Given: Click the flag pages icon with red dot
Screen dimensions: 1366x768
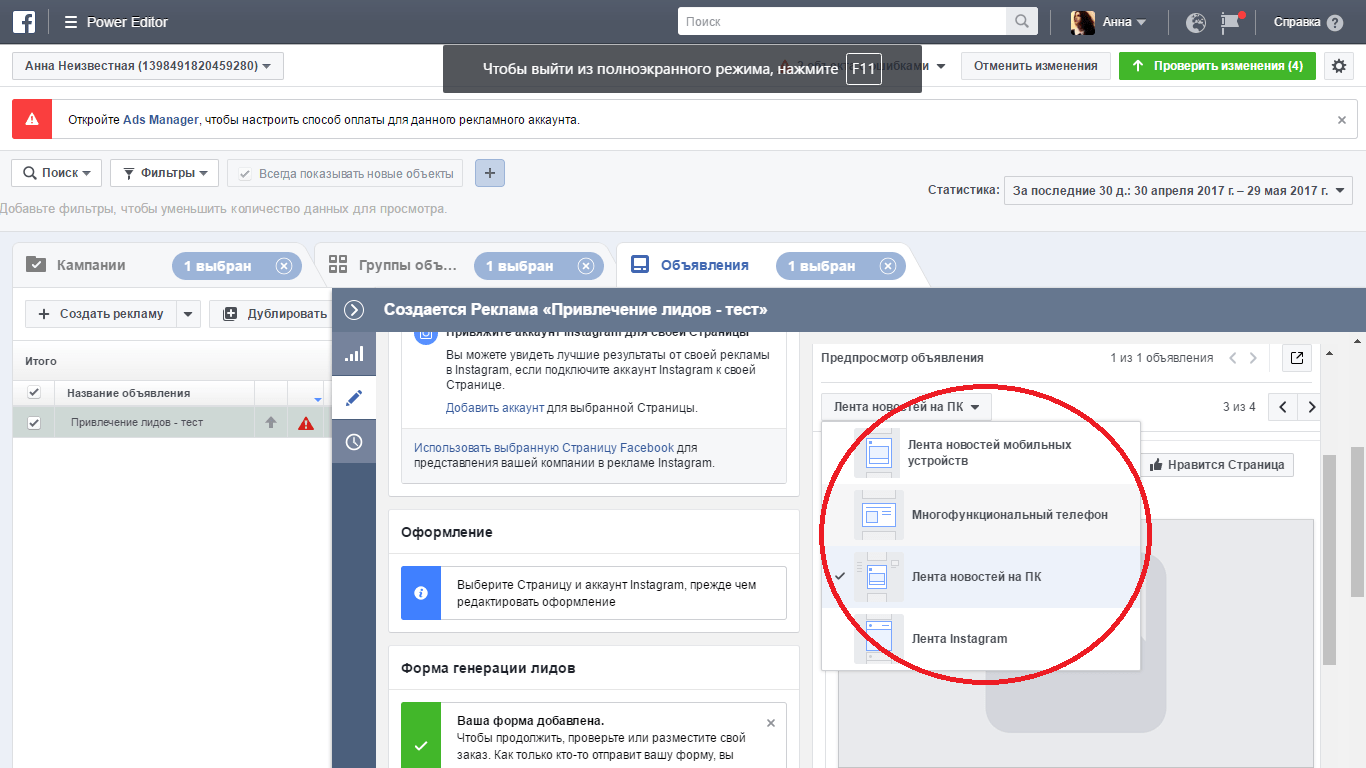Looking at the screenshot, I should click(1230, 22).
